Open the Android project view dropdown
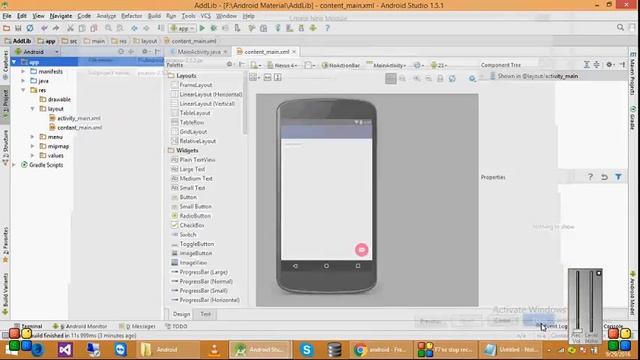 [37, 52]
